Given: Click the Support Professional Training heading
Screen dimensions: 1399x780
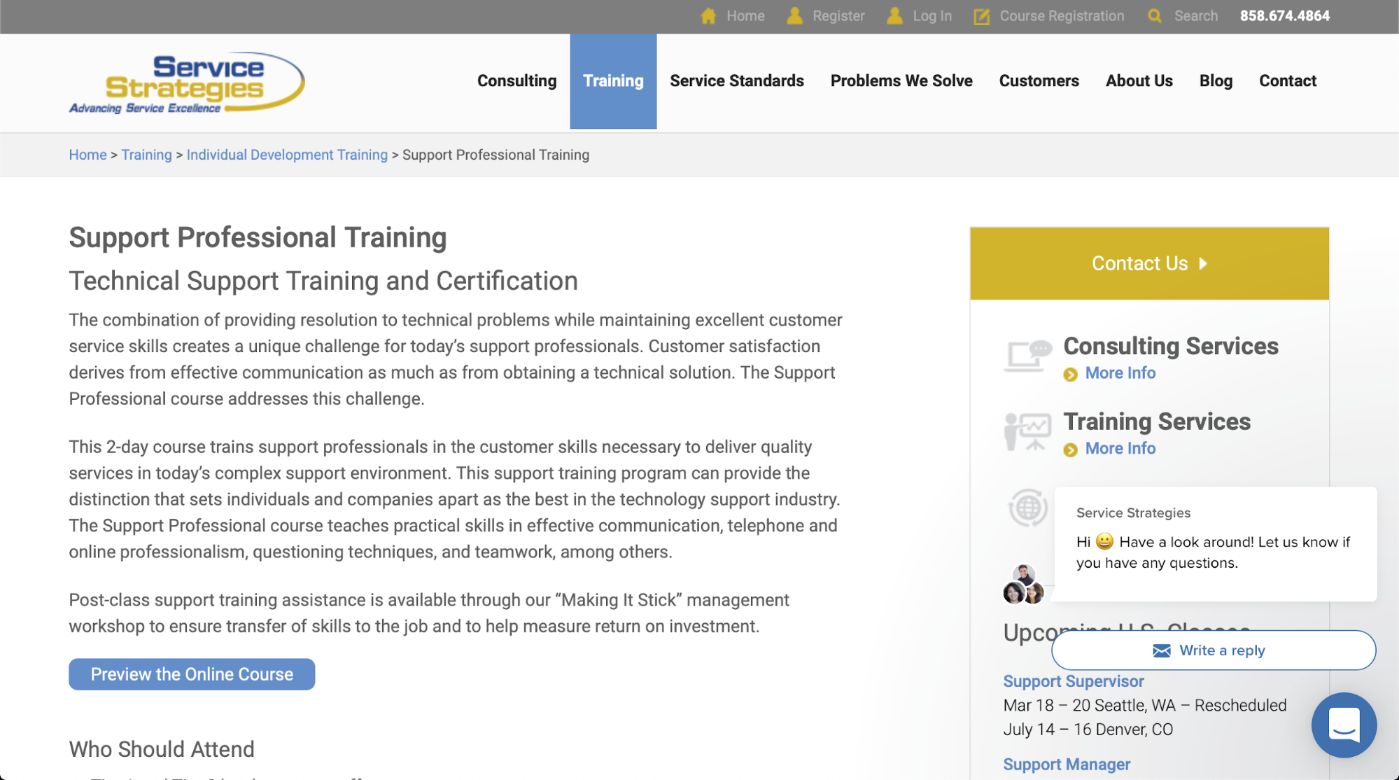Looking at the screenshot, I should pos(258,237).
